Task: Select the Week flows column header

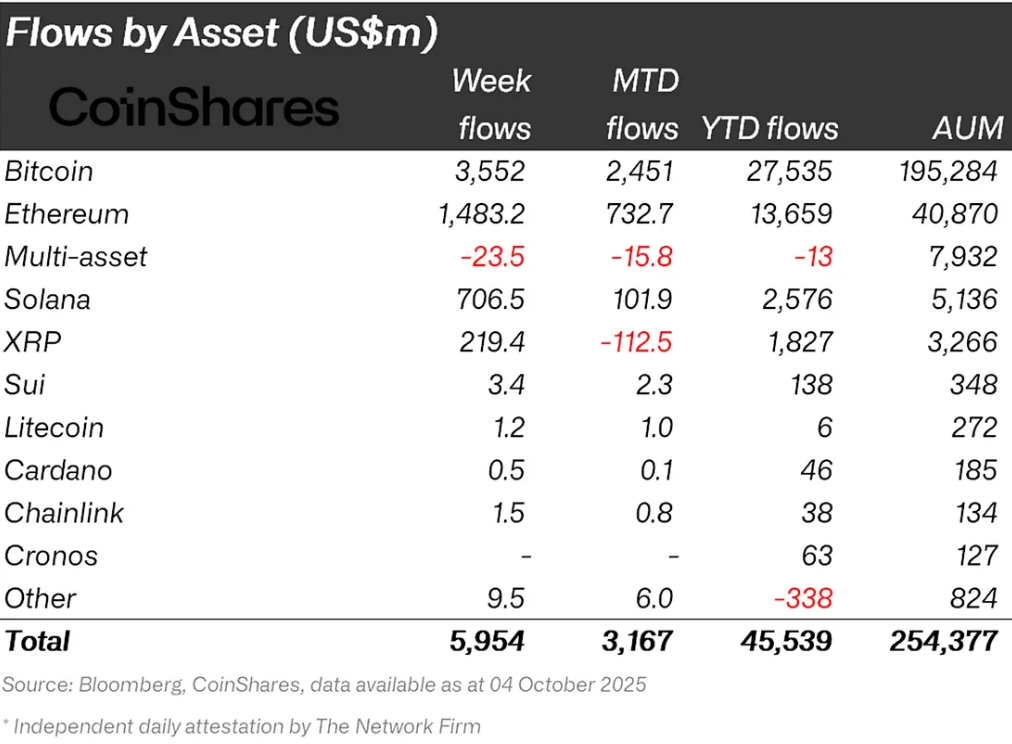Action: pos(492,104)
